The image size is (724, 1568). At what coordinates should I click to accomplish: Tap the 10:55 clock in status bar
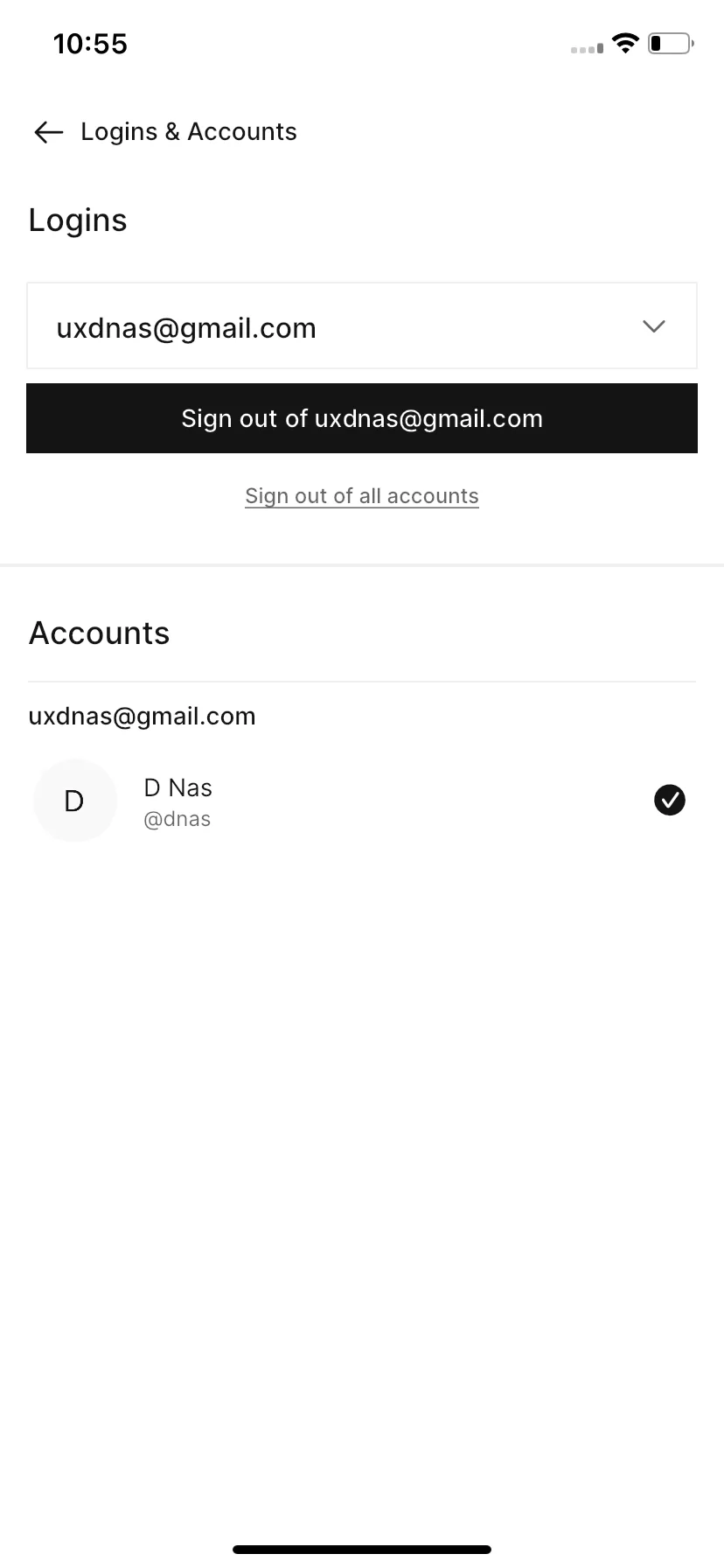click(90, 44)
